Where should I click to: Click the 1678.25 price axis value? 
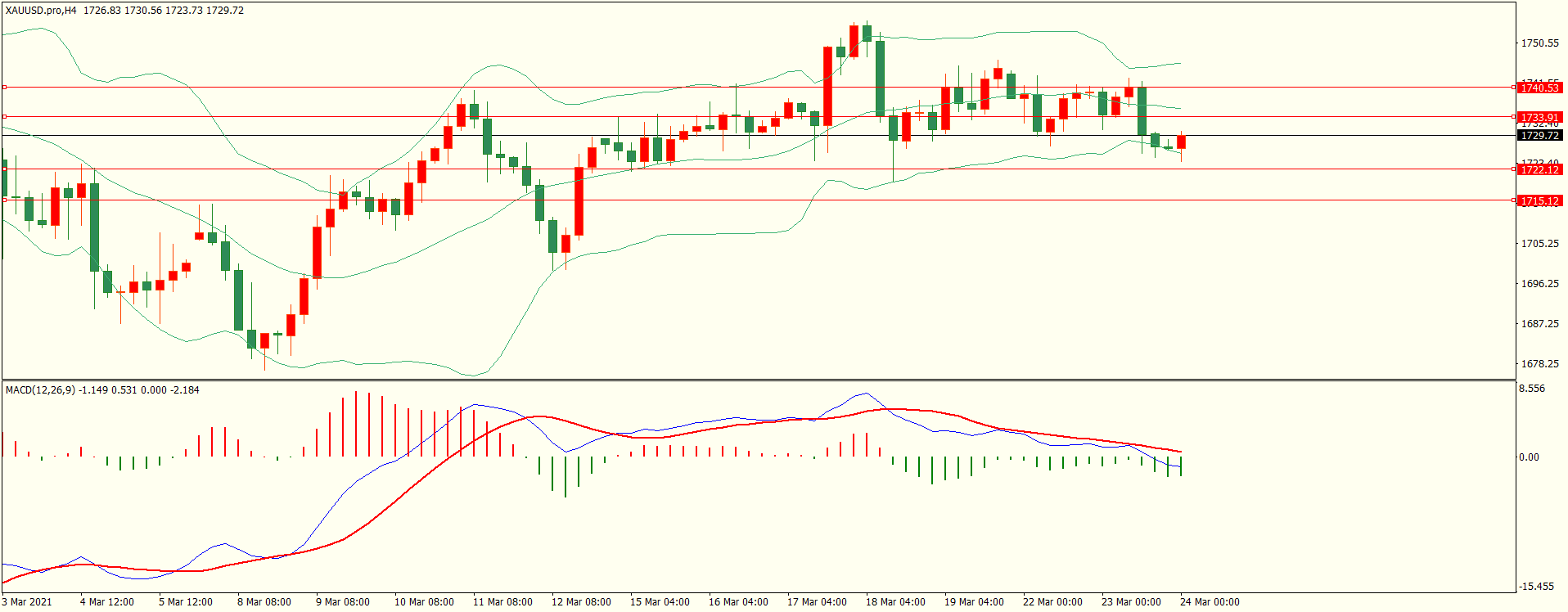tap(1539, 364)
